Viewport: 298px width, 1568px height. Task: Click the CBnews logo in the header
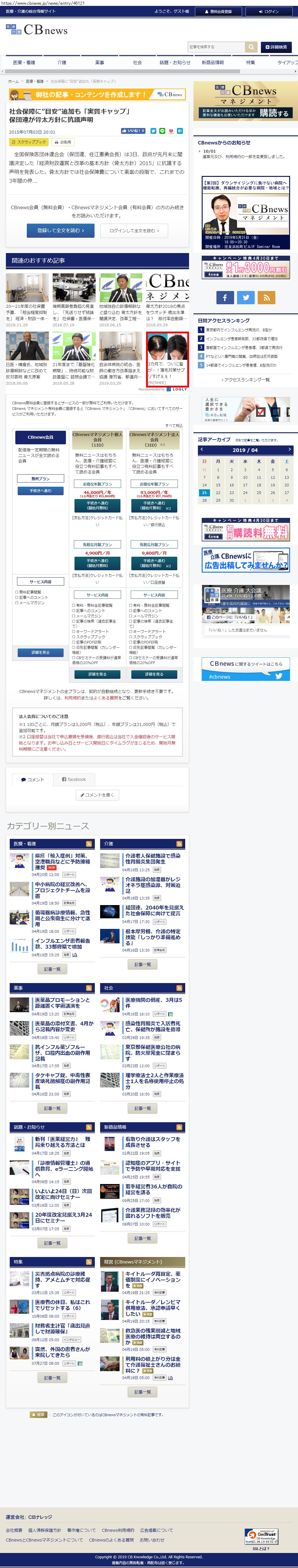coord(37,30)
